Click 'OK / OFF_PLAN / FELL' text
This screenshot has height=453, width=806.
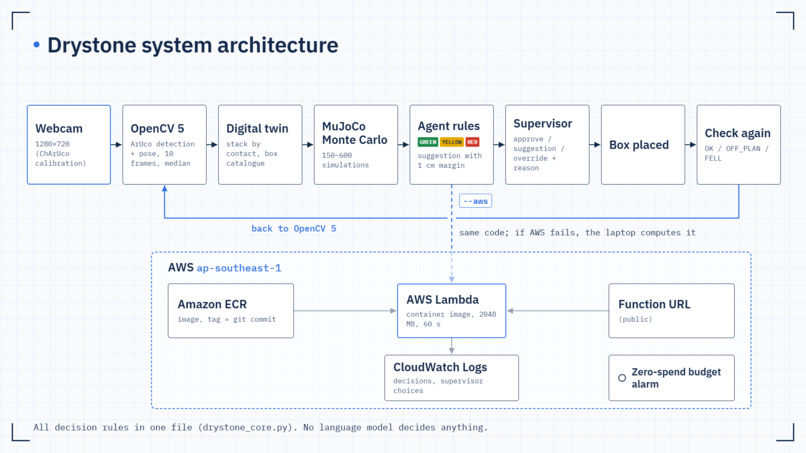(737, 153)
